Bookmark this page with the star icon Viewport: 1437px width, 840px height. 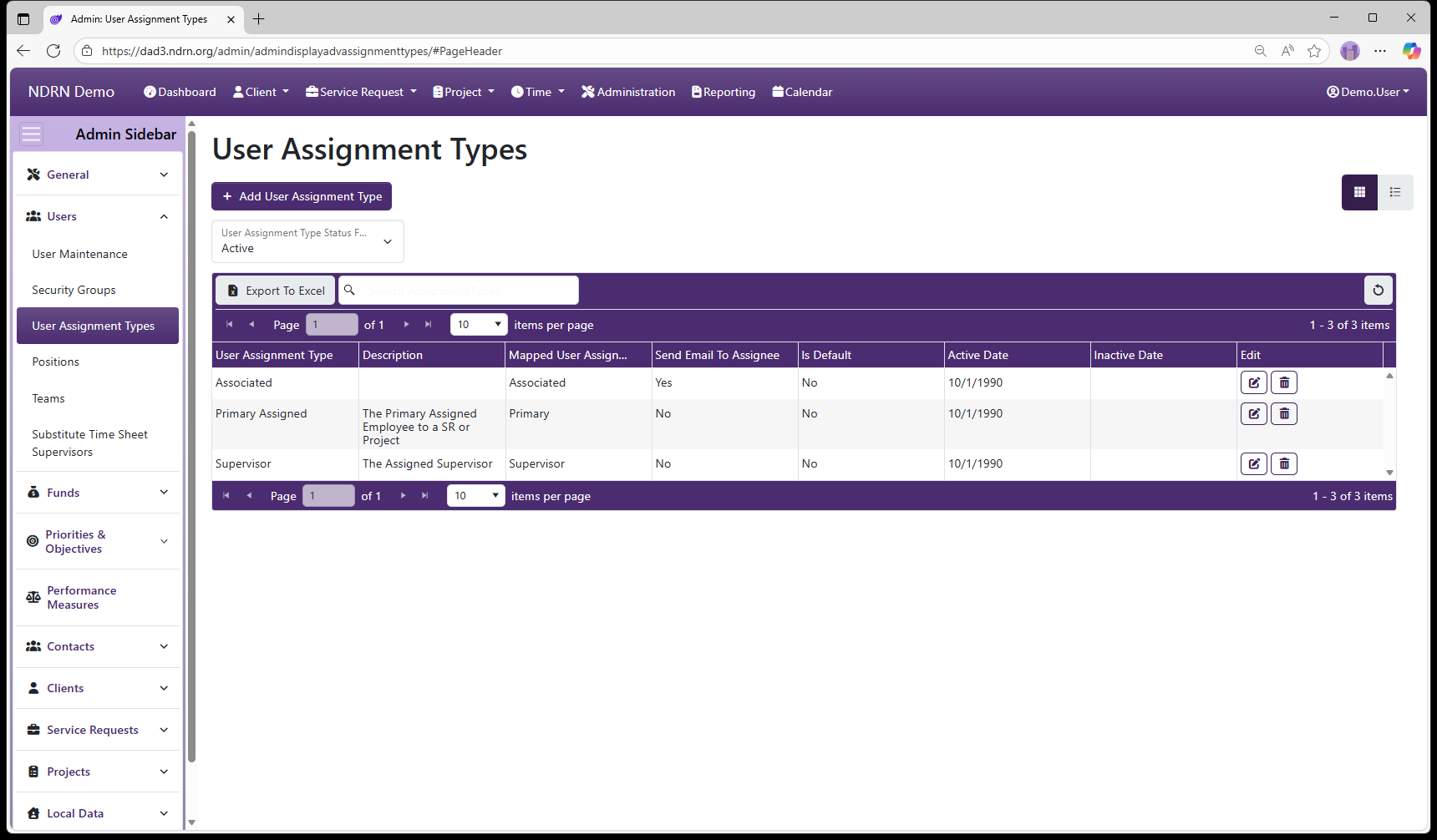[x=1314, y=51]
